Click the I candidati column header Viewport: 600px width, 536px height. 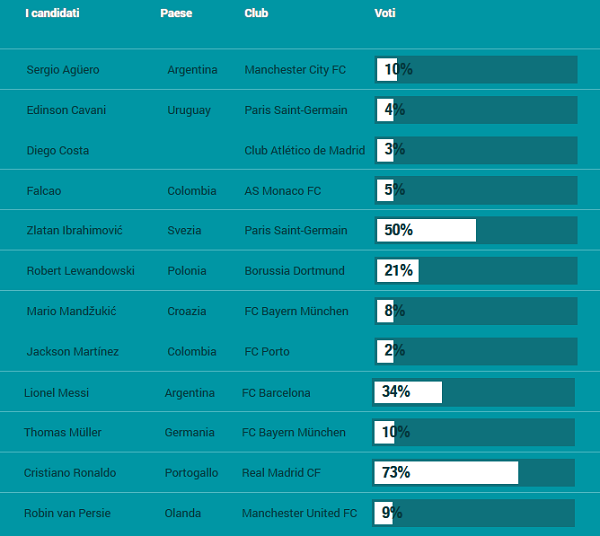(x=52, y=13)
